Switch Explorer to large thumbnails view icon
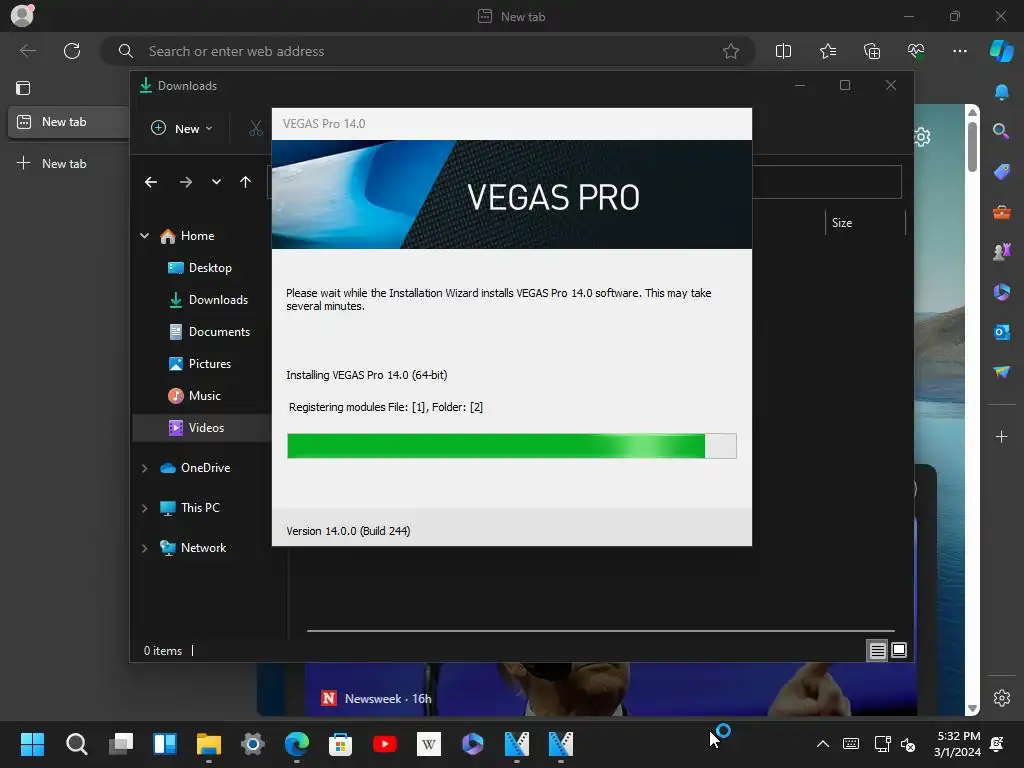Viewport: 1024px width, 768px height. coord(899,650)
